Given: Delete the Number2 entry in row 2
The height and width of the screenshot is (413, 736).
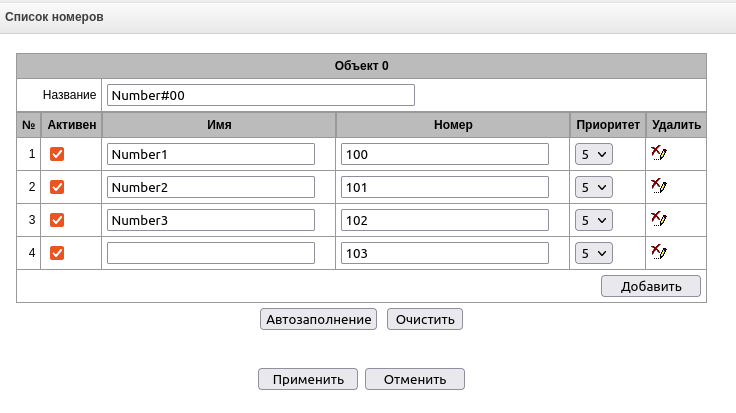Looking at the screenshot, I should tap(658, 187).
